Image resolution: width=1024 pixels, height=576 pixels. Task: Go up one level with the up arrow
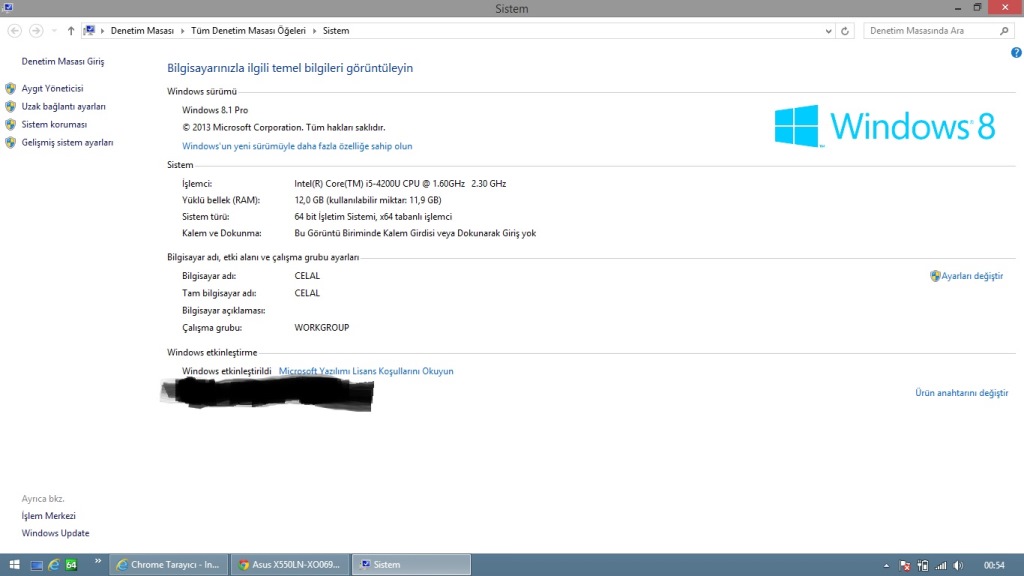pos(71,31)
